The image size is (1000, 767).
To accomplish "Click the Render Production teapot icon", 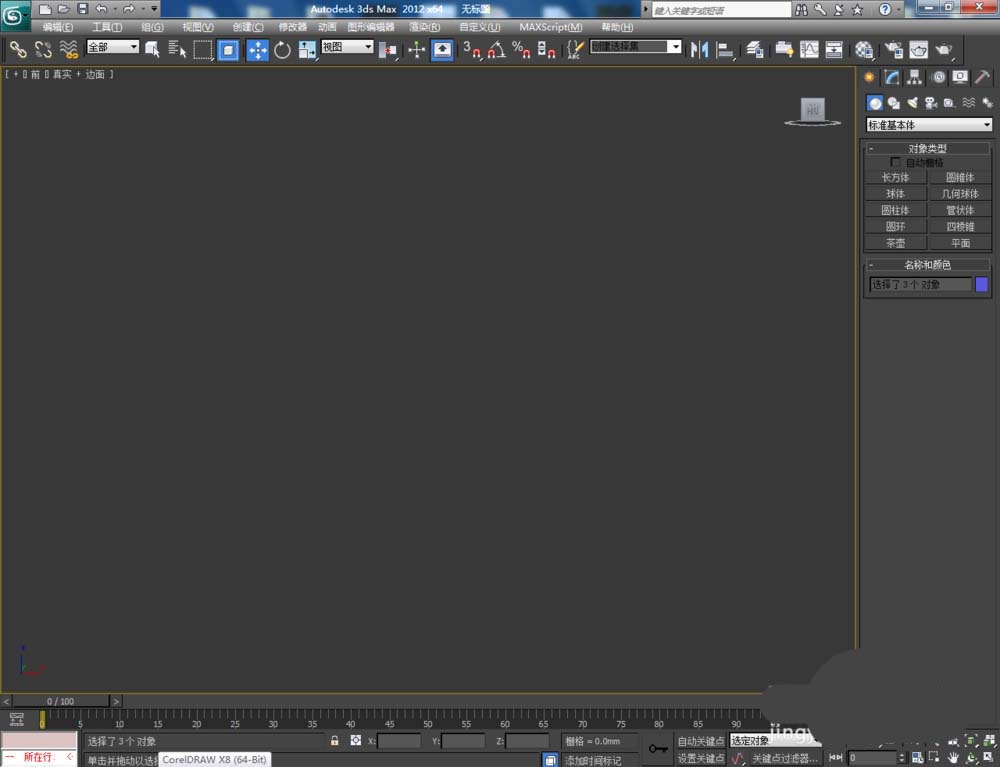I will (x=943, y=49).
